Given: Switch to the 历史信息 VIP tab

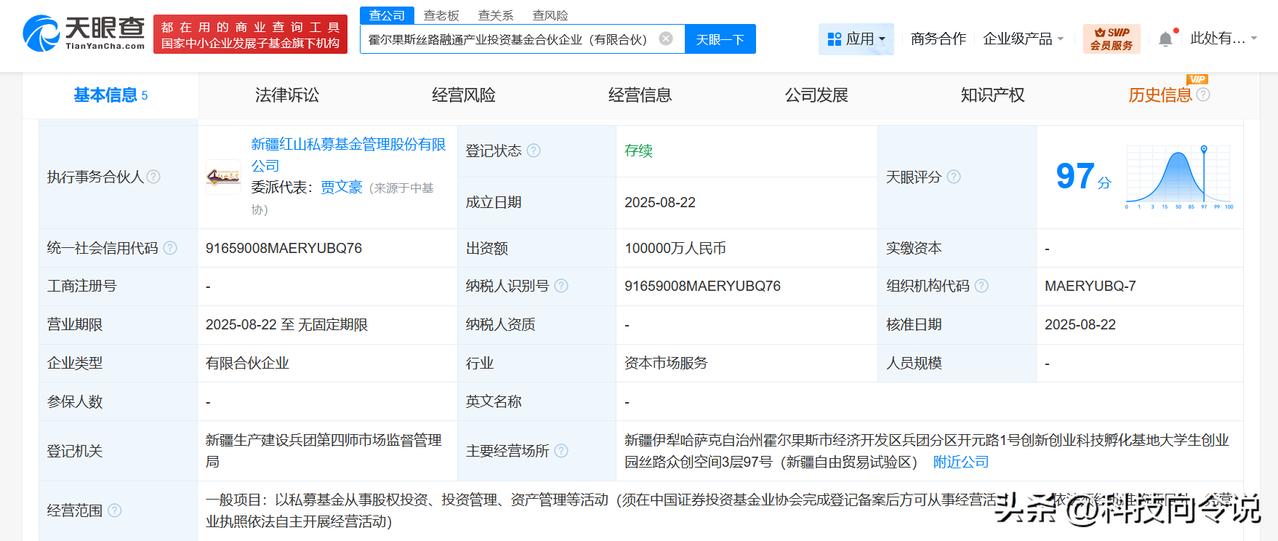Looking at the screenshot, I should click(1160, 95).
